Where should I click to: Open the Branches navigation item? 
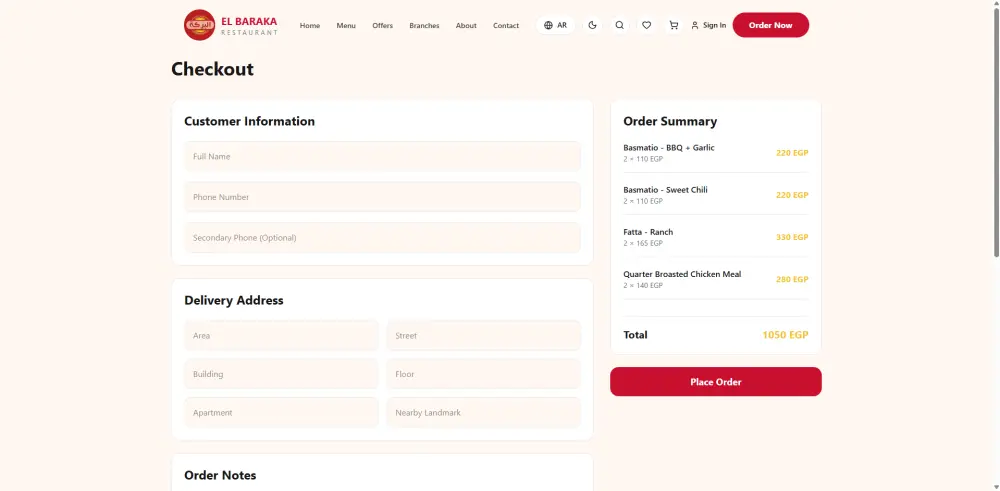pos(424,26)
